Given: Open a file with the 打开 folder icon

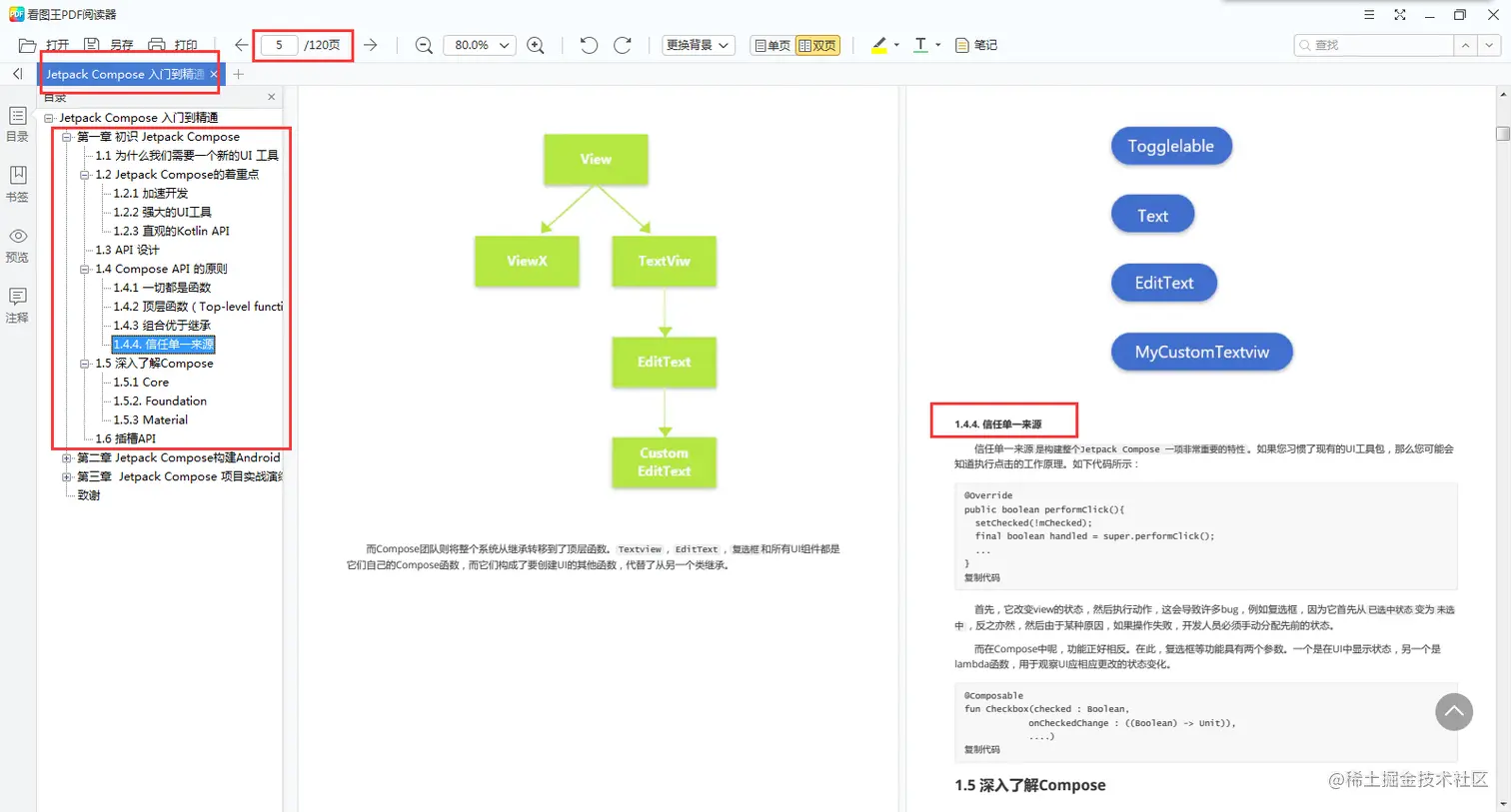Looking at the screenshot, I should pyautogui.click(x=28, y=45).
